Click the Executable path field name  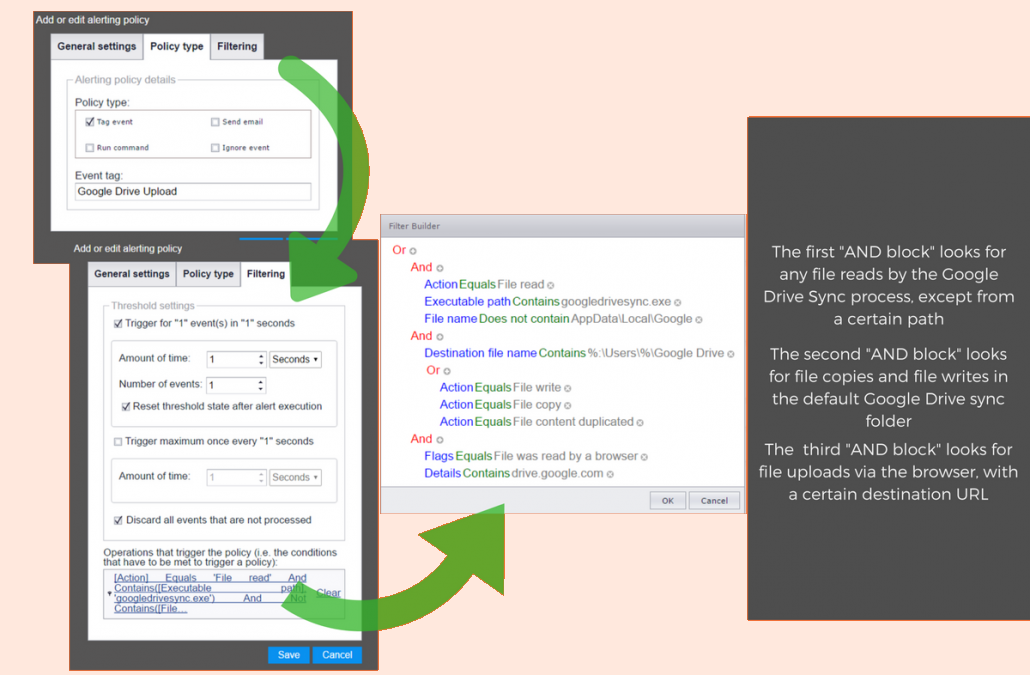click(x=467, y=302)
